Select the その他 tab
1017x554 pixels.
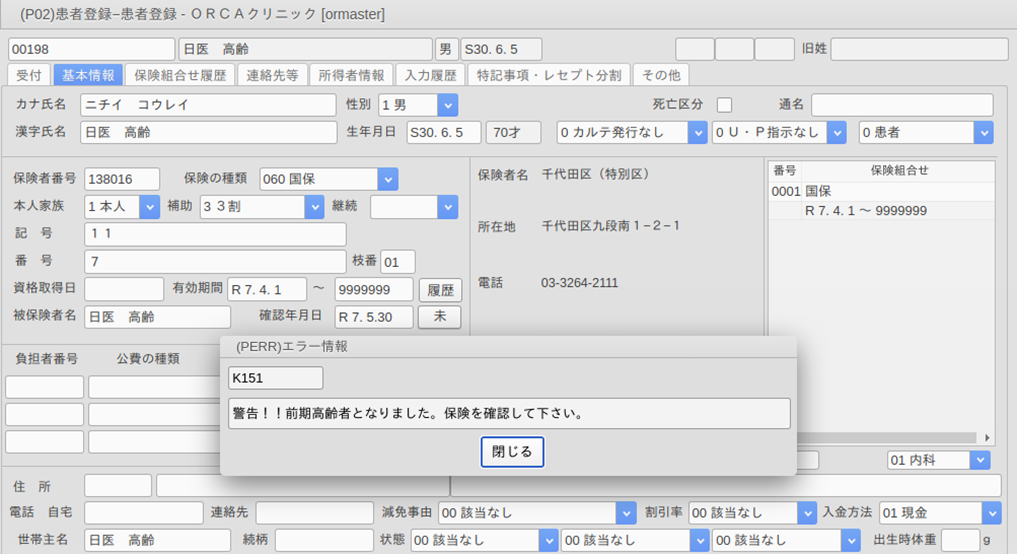(x=661, y=75)
